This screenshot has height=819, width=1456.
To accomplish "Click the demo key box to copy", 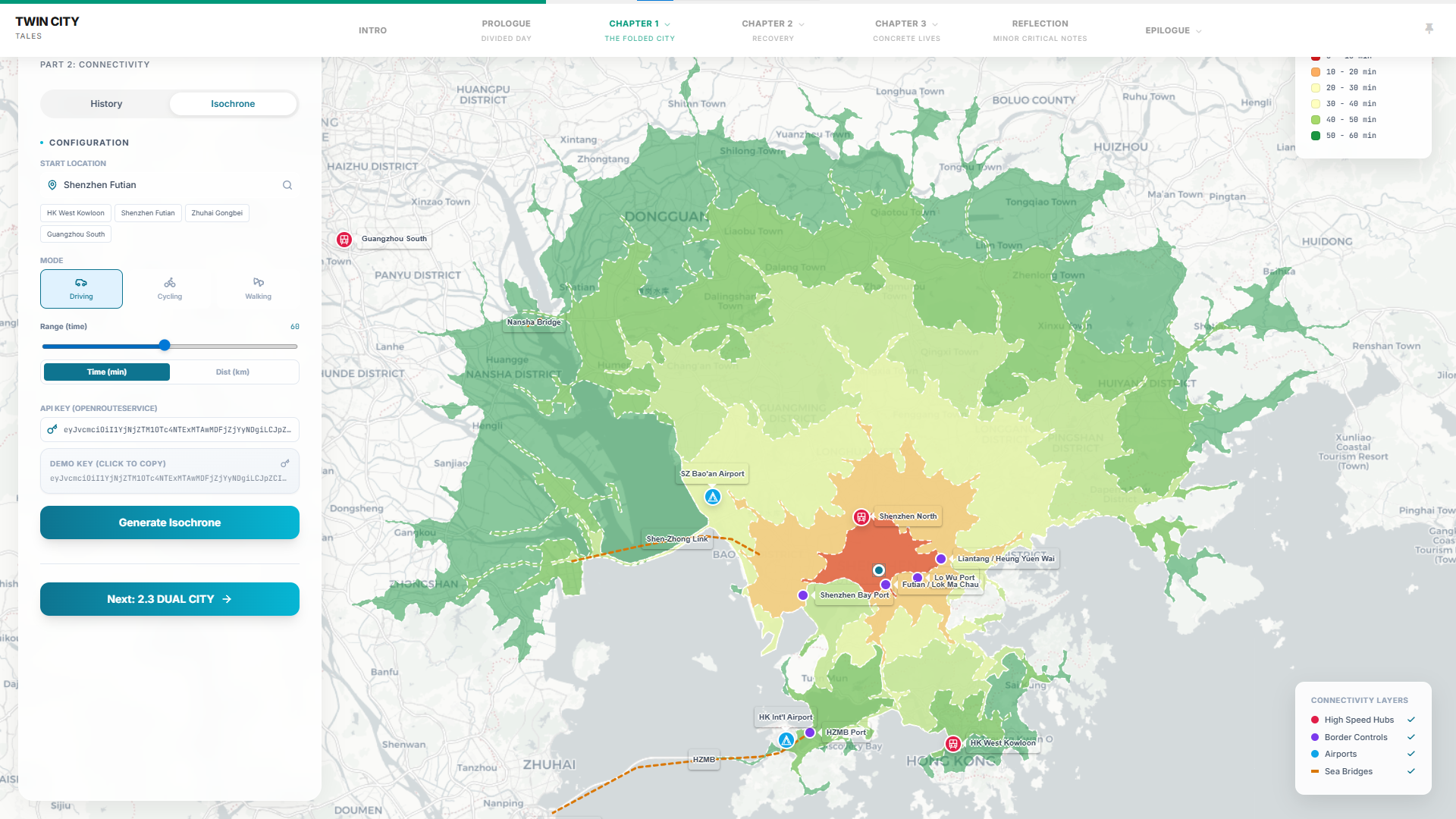I will tap(170, 471).
